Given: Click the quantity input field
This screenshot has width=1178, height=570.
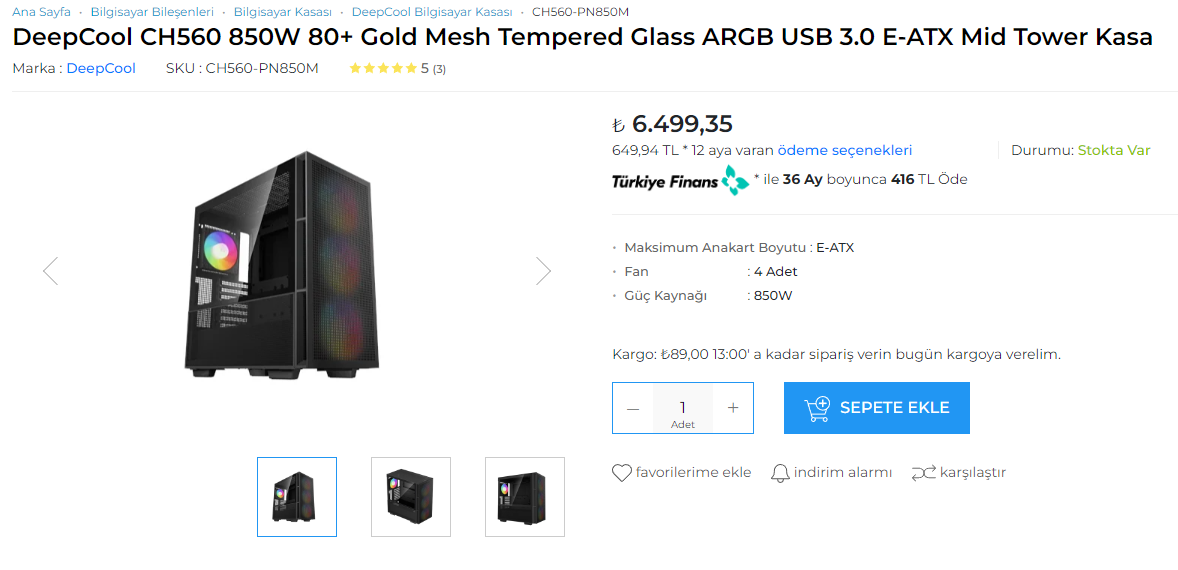Looking at the screenshot, I should click(683, 407).
